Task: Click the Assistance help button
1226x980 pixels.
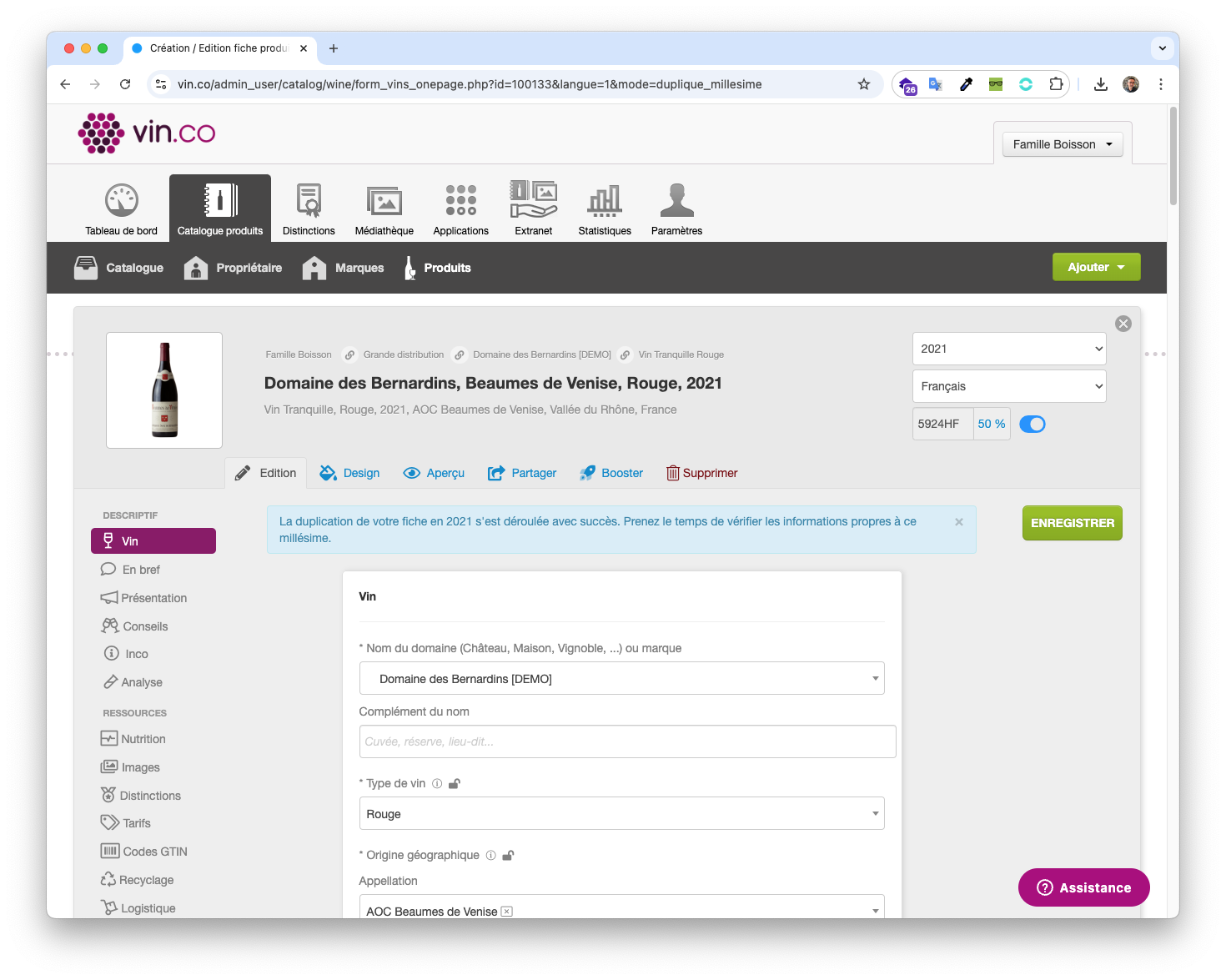Action: click(1083, 887)
